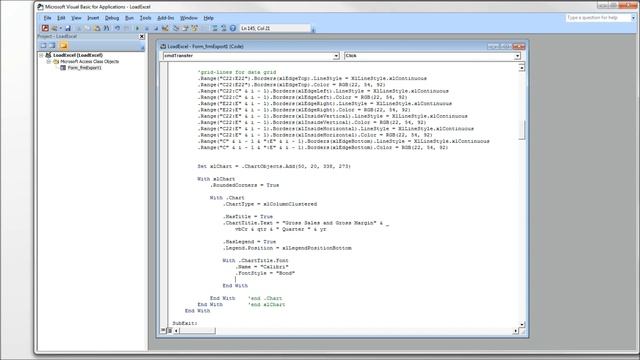
Task: Open the File menu
Action: (x=47, y=18)
